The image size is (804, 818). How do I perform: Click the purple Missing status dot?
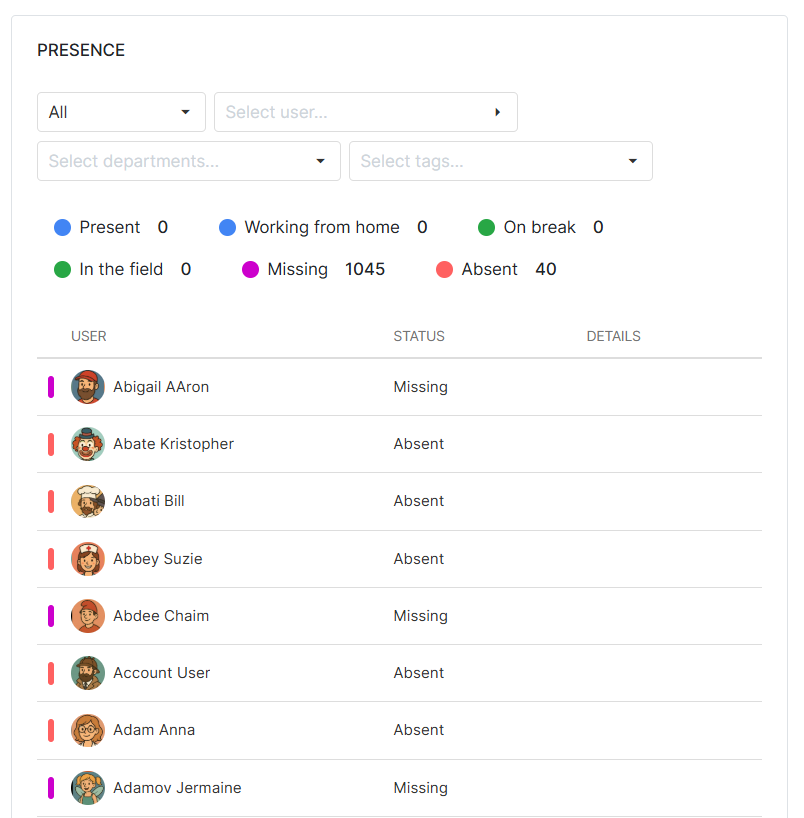[250, 269]
